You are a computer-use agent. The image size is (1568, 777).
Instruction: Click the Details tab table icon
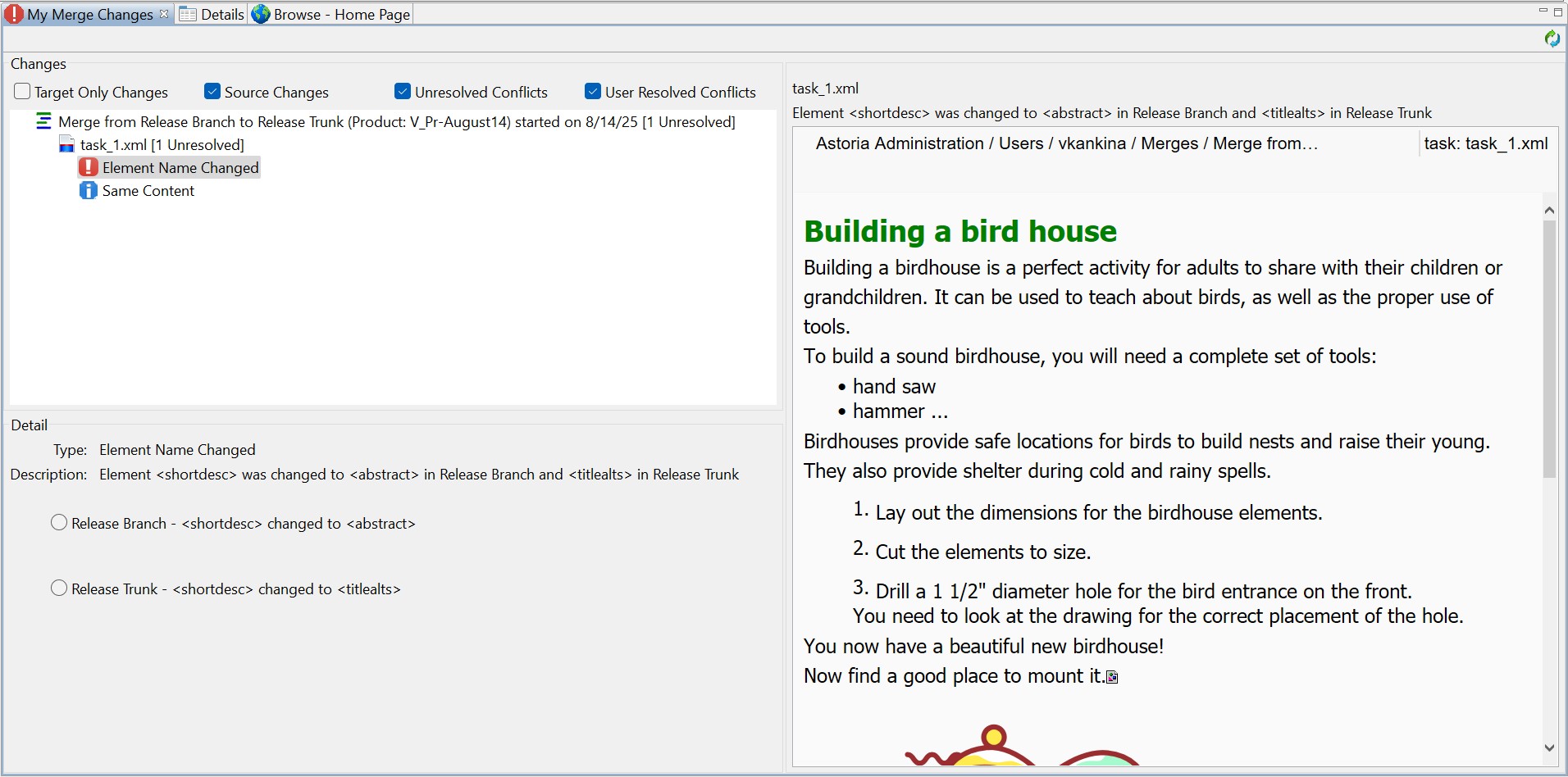[x=188, y=14]
